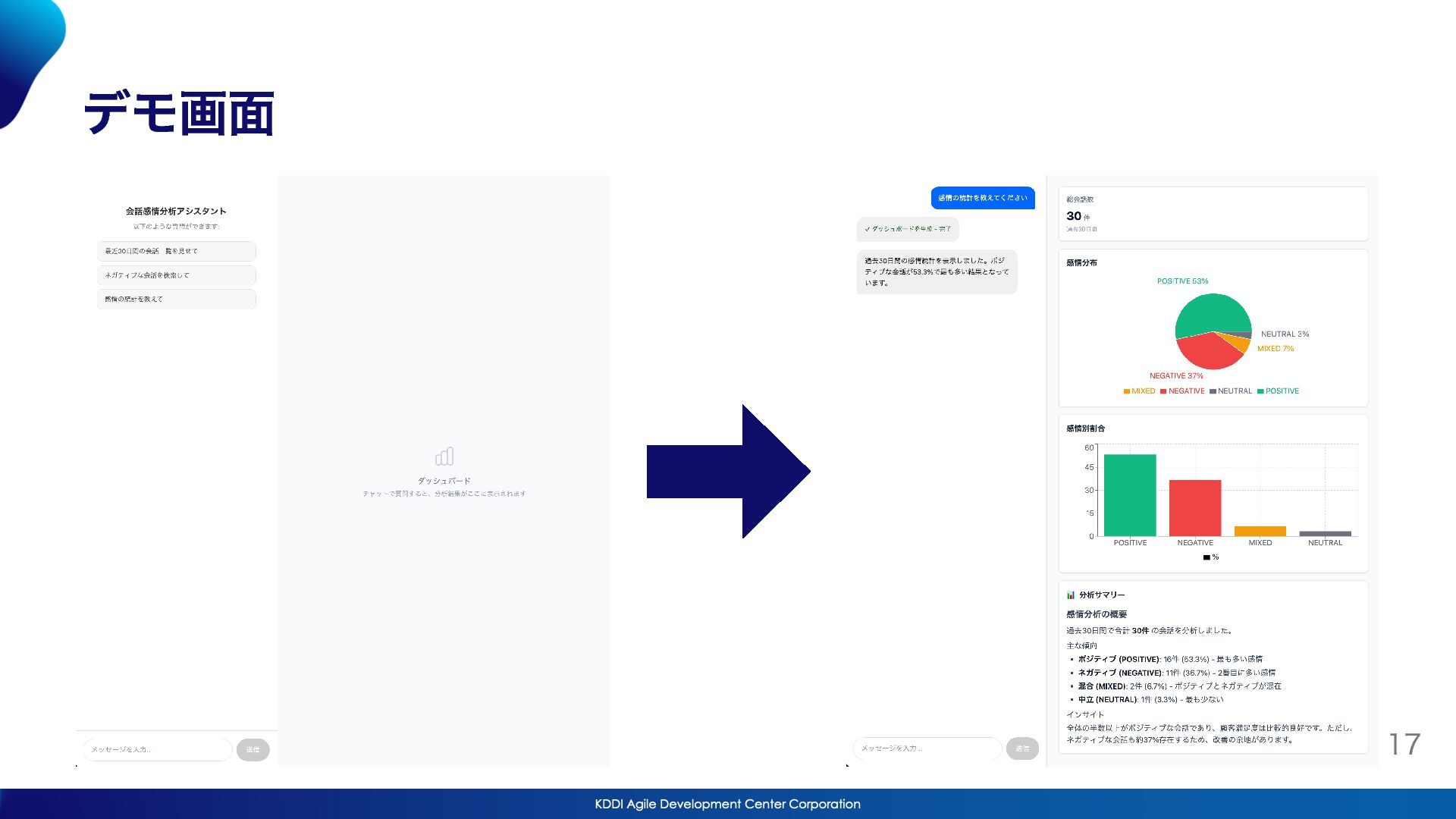Focus the left chat message input field
The image size is (1456, 819).
pyautogui.click(x=157, y=749)
